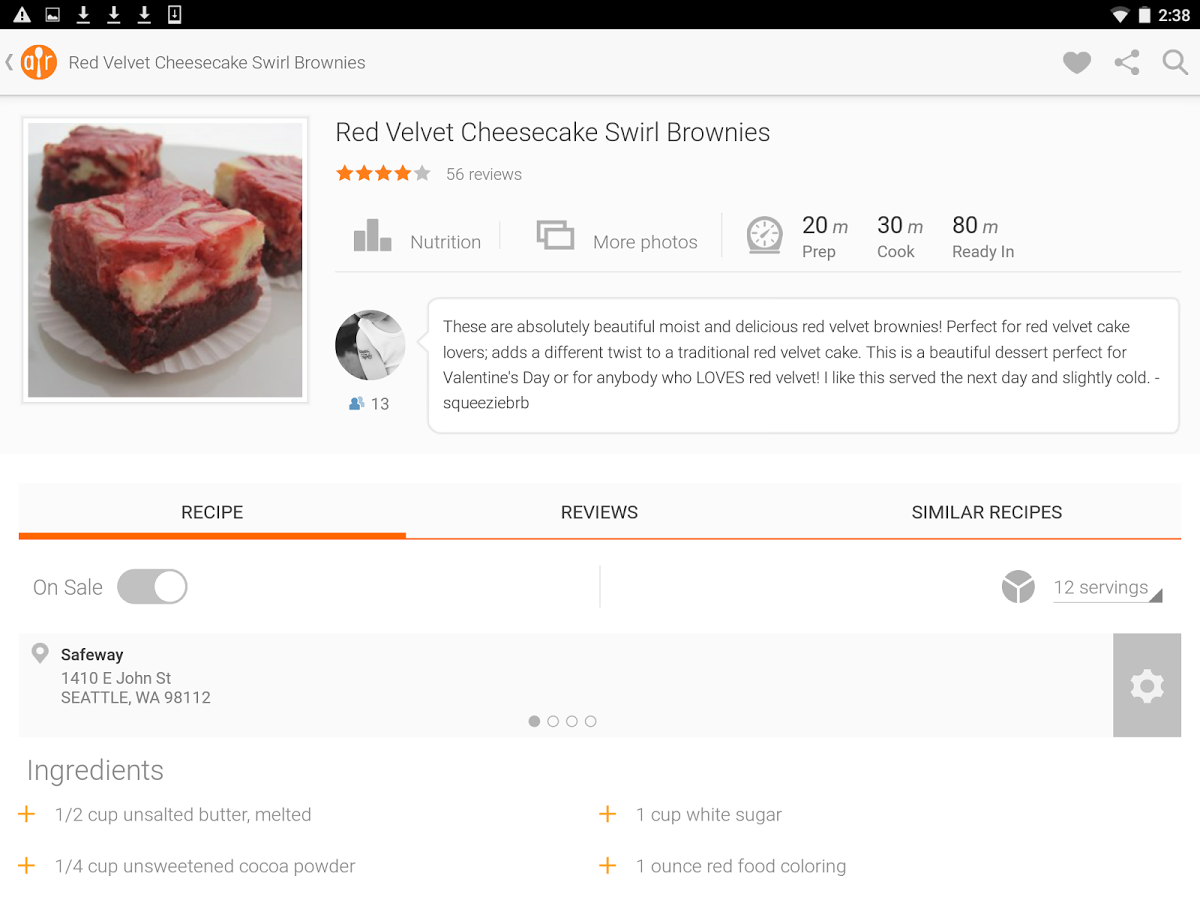The height and width of the screenshot is (900, 1200).
Task: Open More photos
Action: [x=616, y=238]
